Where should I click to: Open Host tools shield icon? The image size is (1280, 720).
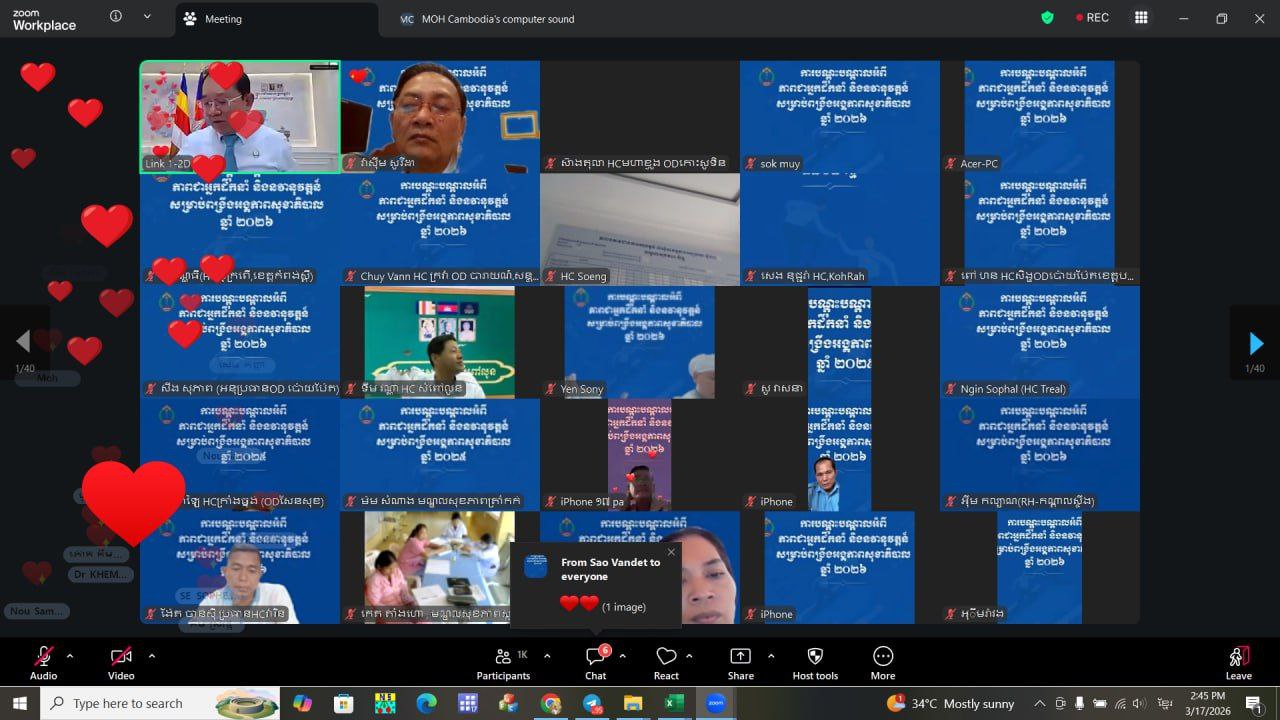click(x=814, y=662)
